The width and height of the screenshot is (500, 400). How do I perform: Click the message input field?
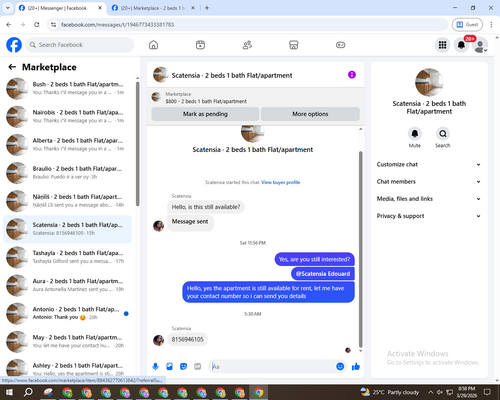(273, 367)
